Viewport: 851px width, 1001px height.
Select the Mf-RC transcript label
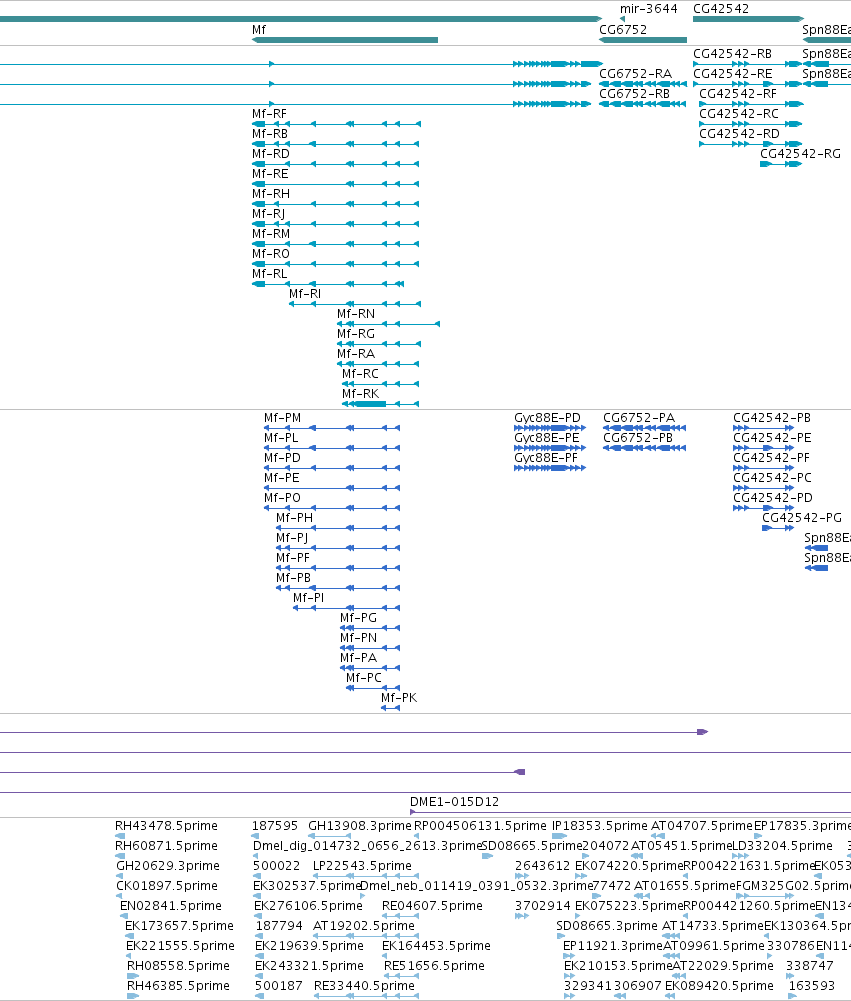click(360, 374)
